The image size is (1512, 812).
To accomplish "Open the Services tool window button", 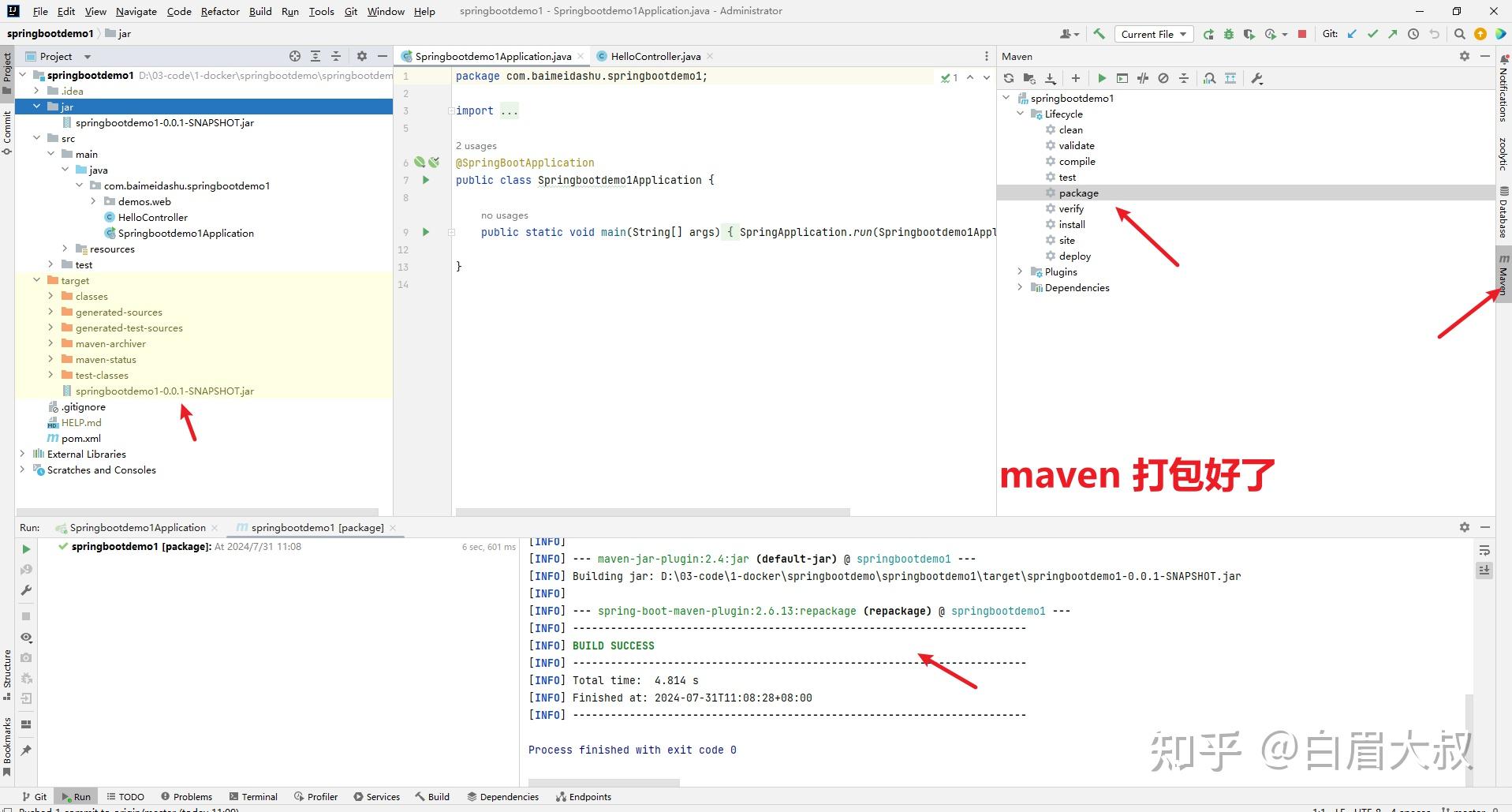I will [x=376, y=796].
